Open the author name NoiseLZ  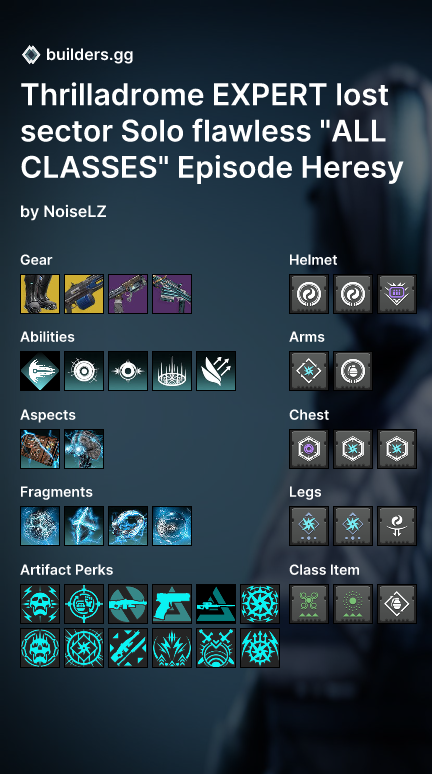point(75,212)
